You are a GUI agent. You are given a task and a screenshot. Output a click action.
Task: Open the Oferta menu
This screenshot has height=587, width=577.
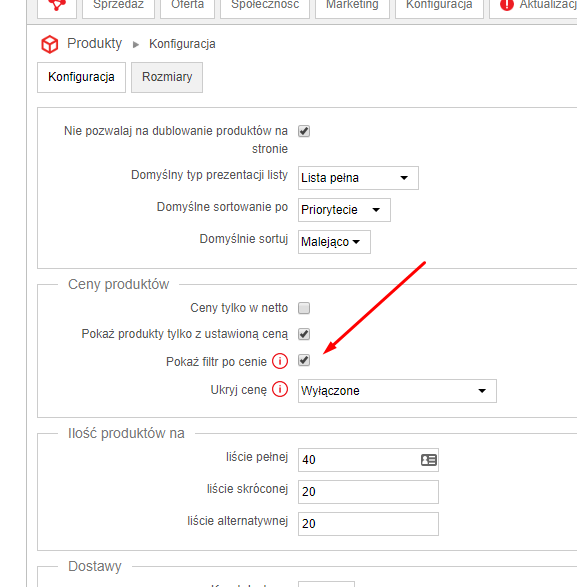187,5
